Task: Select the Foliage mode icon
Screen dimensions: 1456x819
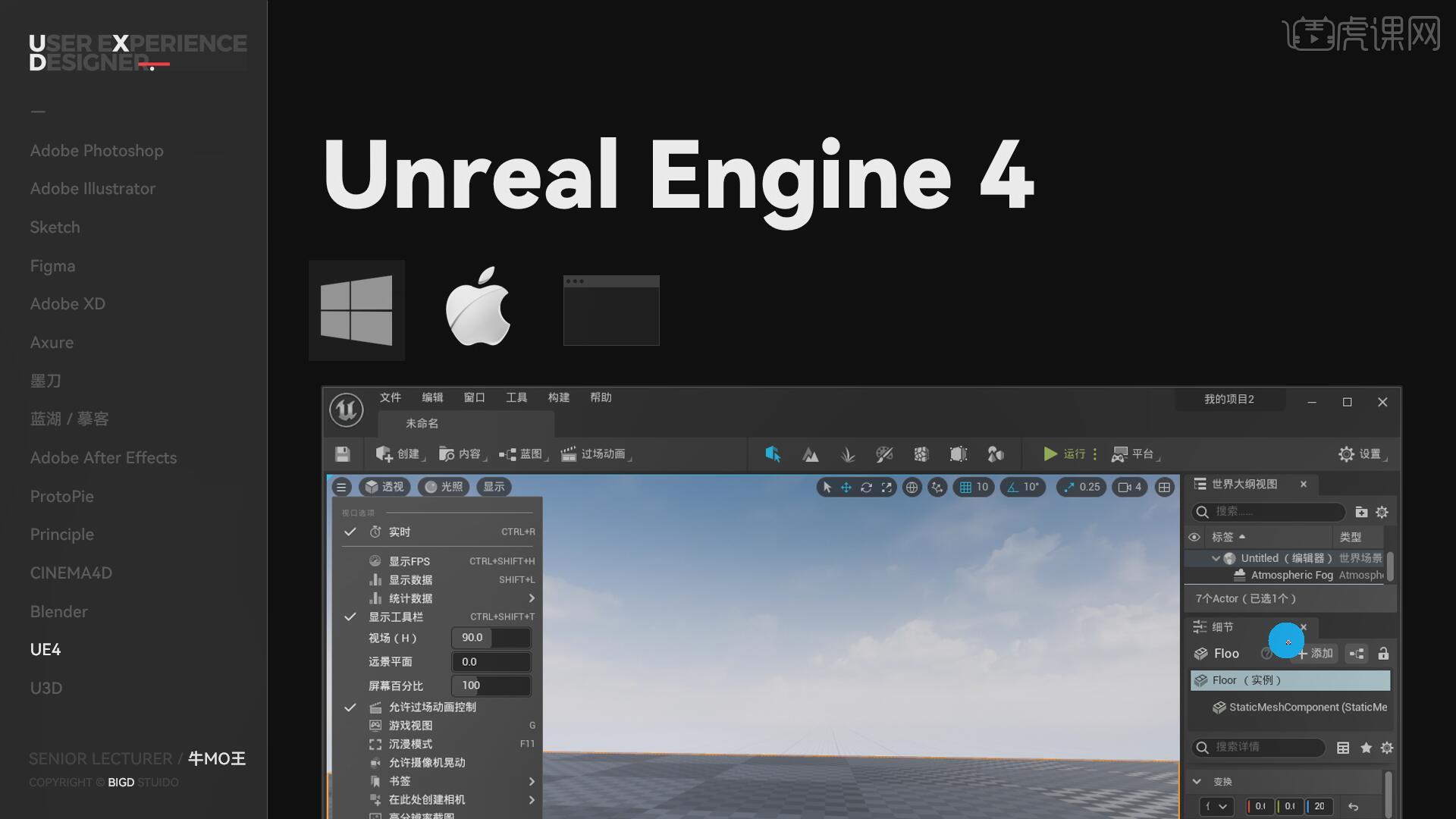Action: (848, 454)
